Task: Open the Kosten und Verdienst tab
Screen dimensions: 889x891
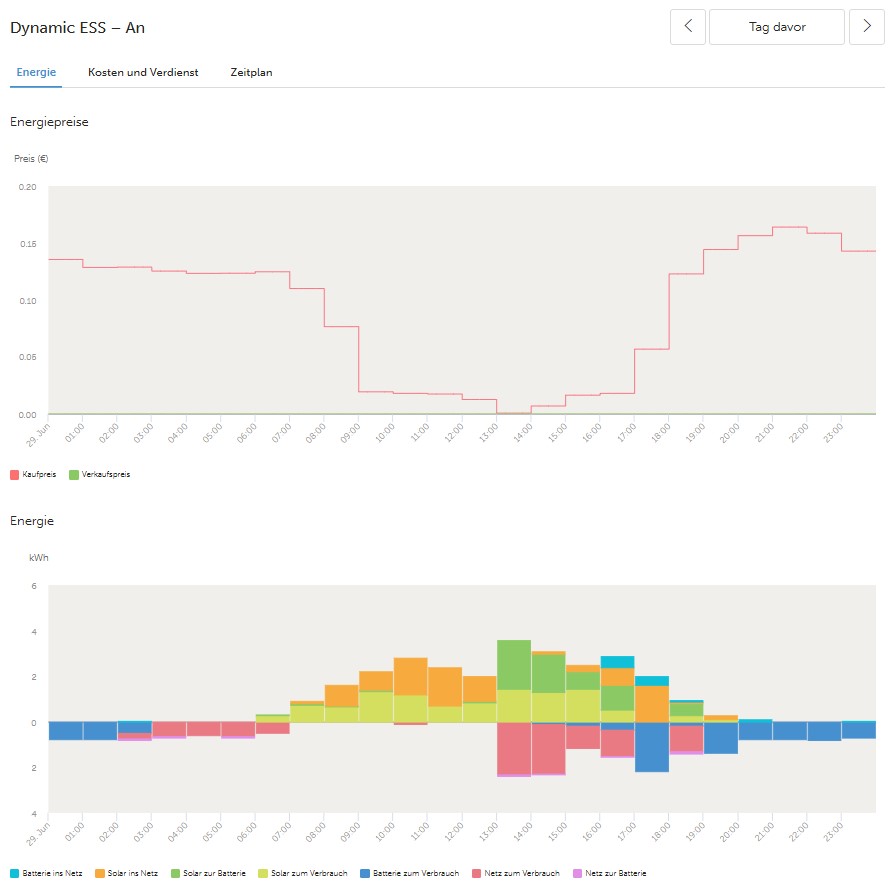Action: (x=142, y=73)
